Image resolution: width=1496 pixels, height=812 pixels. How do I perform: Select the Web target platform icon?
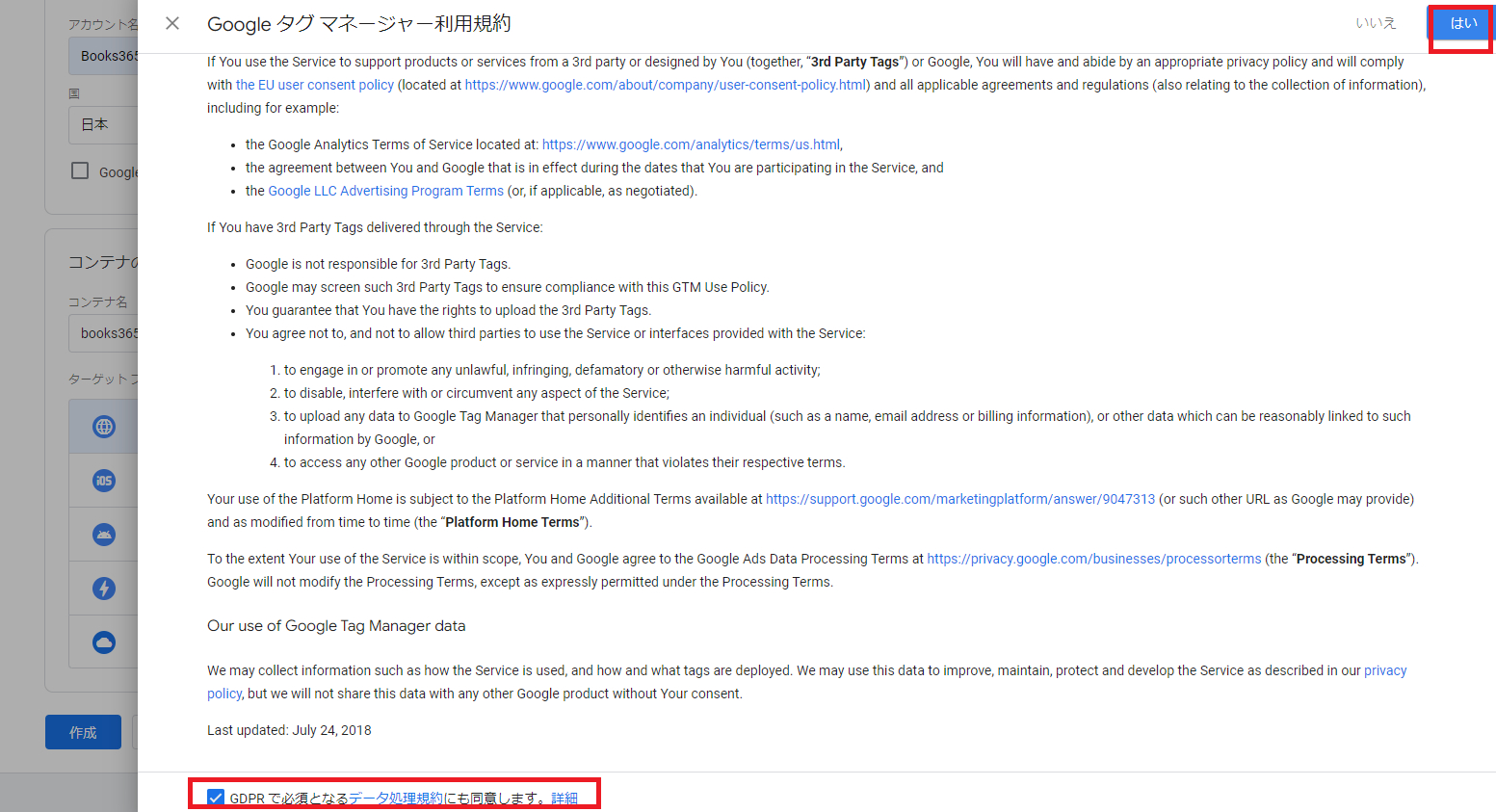104,427
